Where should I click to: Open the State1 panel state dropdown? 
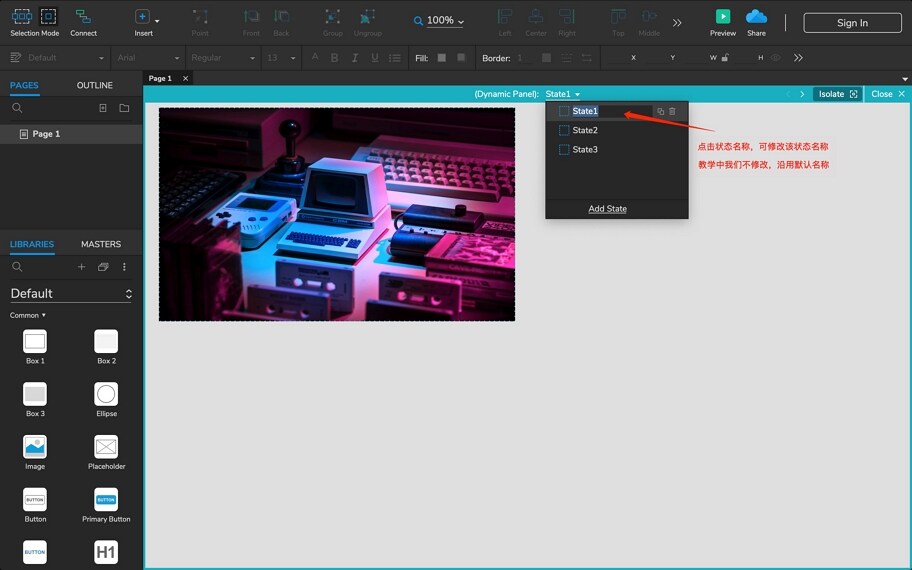coord(562,94)
